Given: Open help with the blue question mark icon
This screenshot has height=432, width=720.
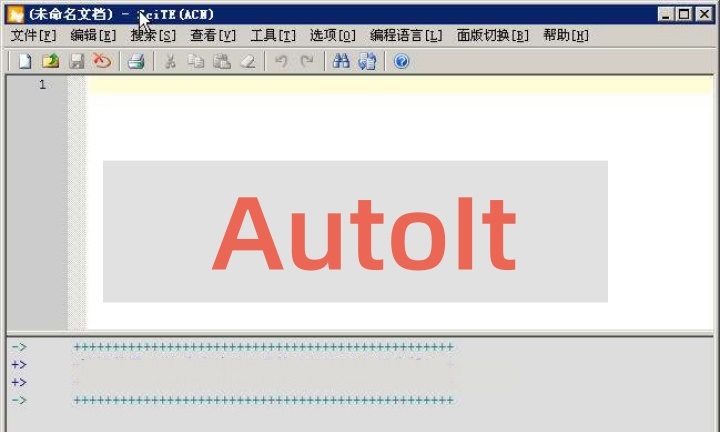Looking at the screenshot, I should (x=401, y=61).
